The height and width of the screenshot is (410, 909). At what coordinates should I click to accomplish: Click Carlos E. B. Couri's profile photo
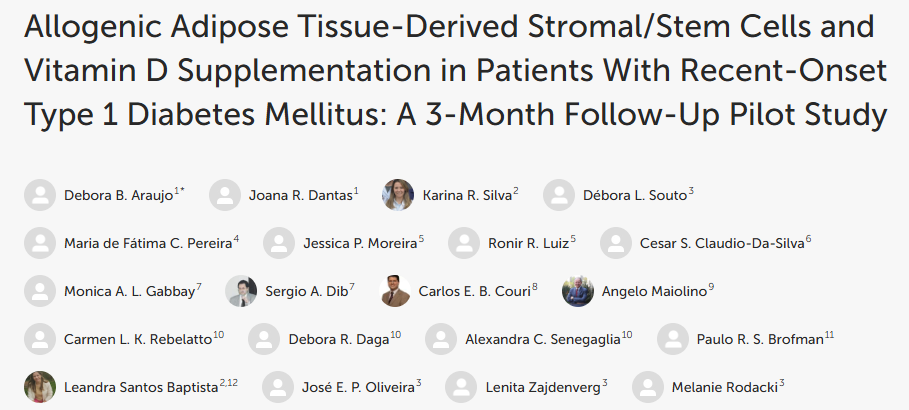click(x=397, y=291)
